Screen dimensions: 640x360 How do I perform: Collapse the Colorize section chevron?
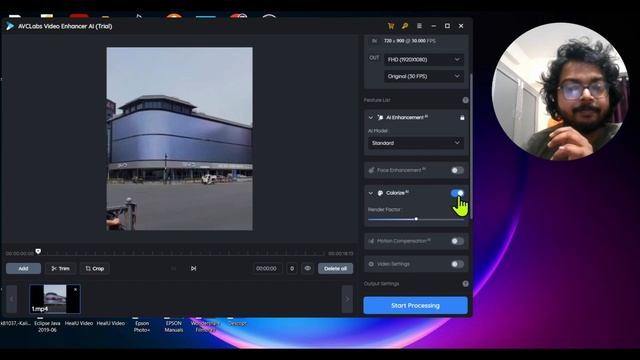[x=371, y=193]
